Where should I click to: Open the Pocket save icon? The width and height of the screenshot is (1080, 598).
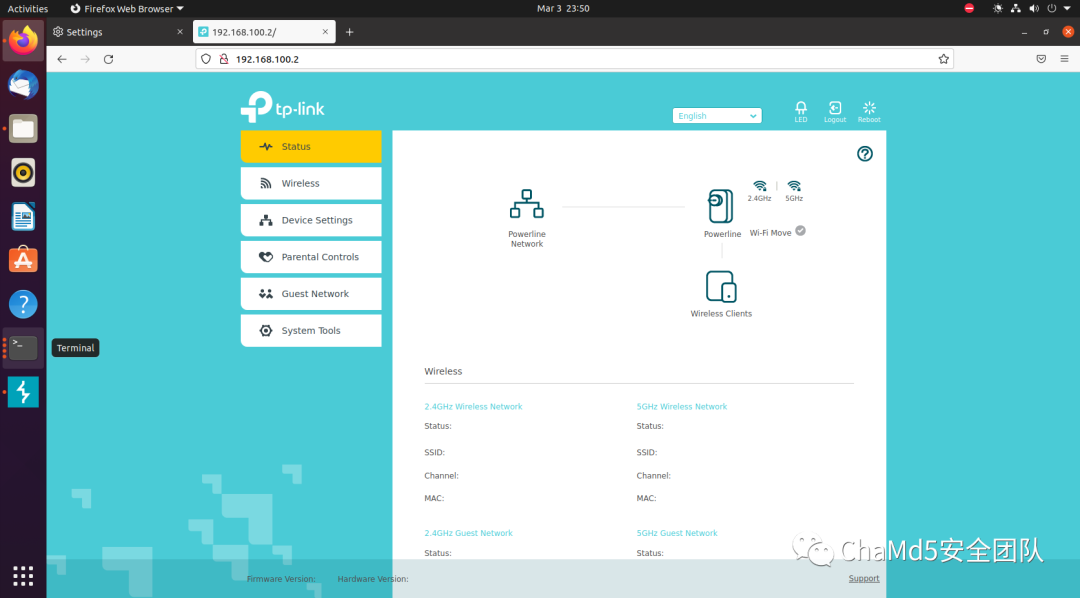pos(1041,59)
